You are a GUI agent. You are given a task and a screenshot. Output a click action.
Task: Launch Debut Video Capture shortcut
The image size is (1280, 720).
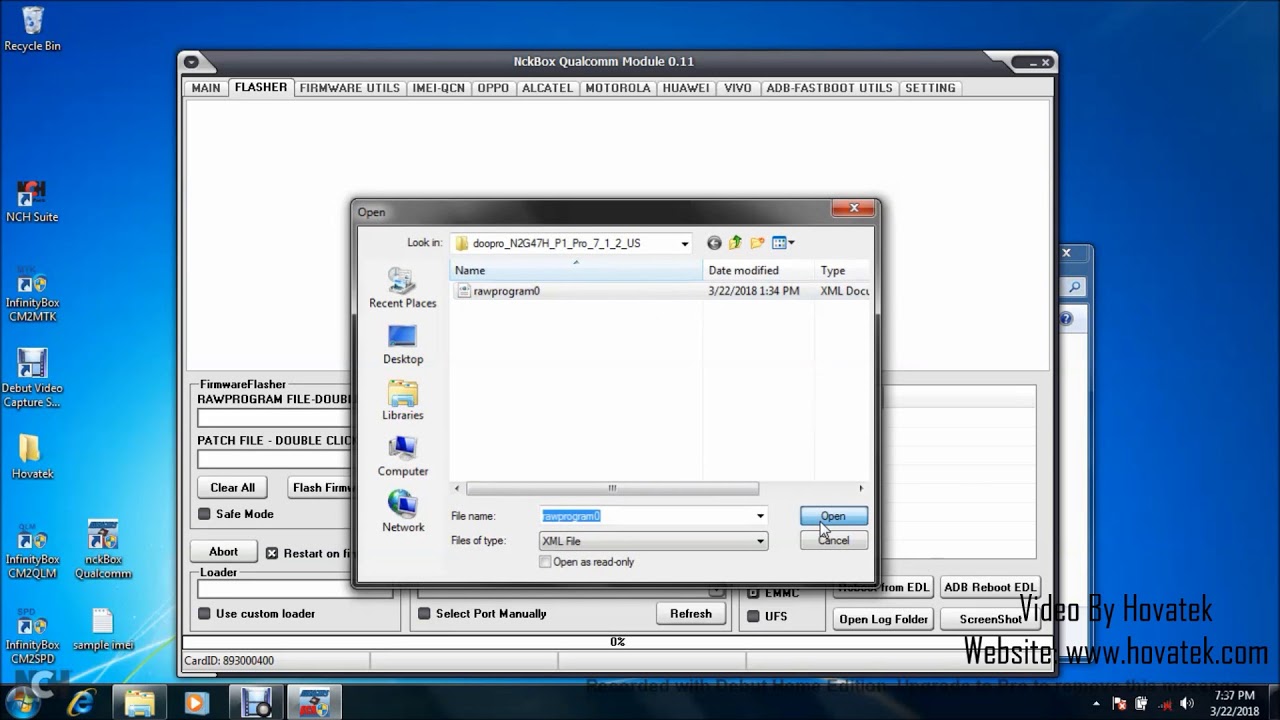click(x=32, y=378)
